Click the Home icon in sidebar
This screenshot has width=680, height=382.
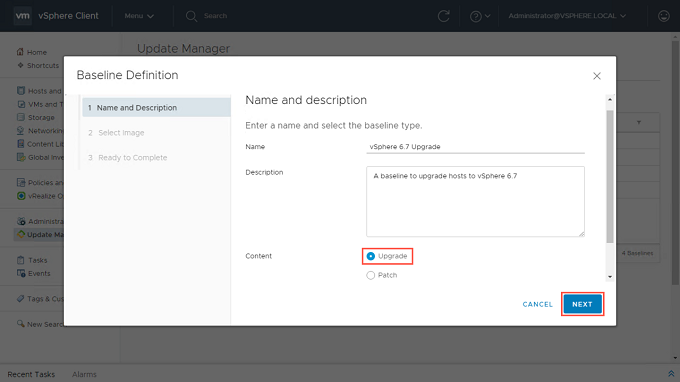point(20,52)
